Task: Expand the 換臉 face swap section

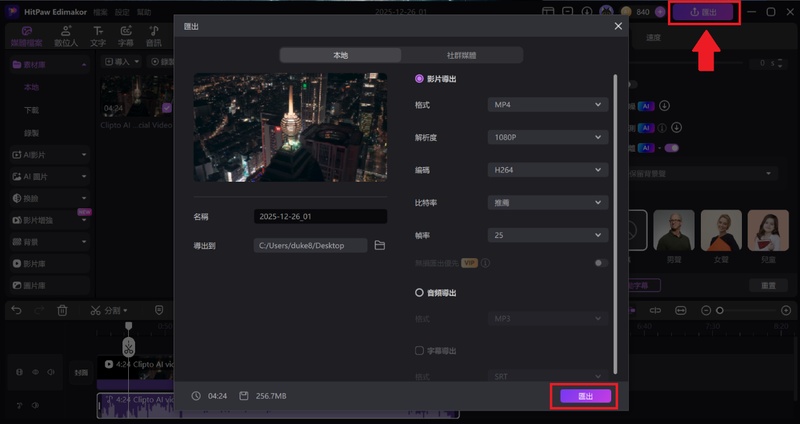Action: click(49, 198)
